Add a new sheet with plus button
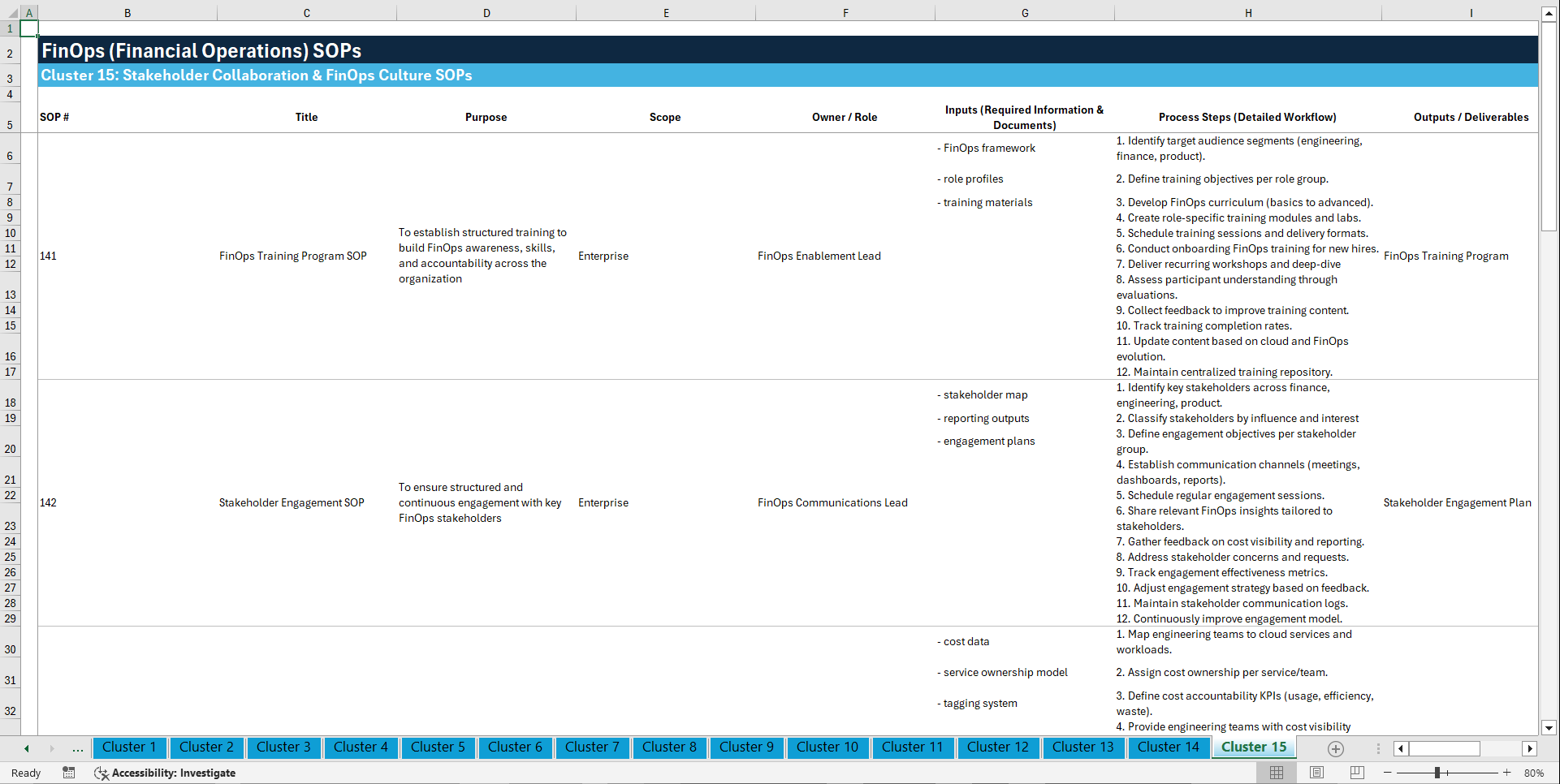1560x784 pixels. pos(1335,748)
